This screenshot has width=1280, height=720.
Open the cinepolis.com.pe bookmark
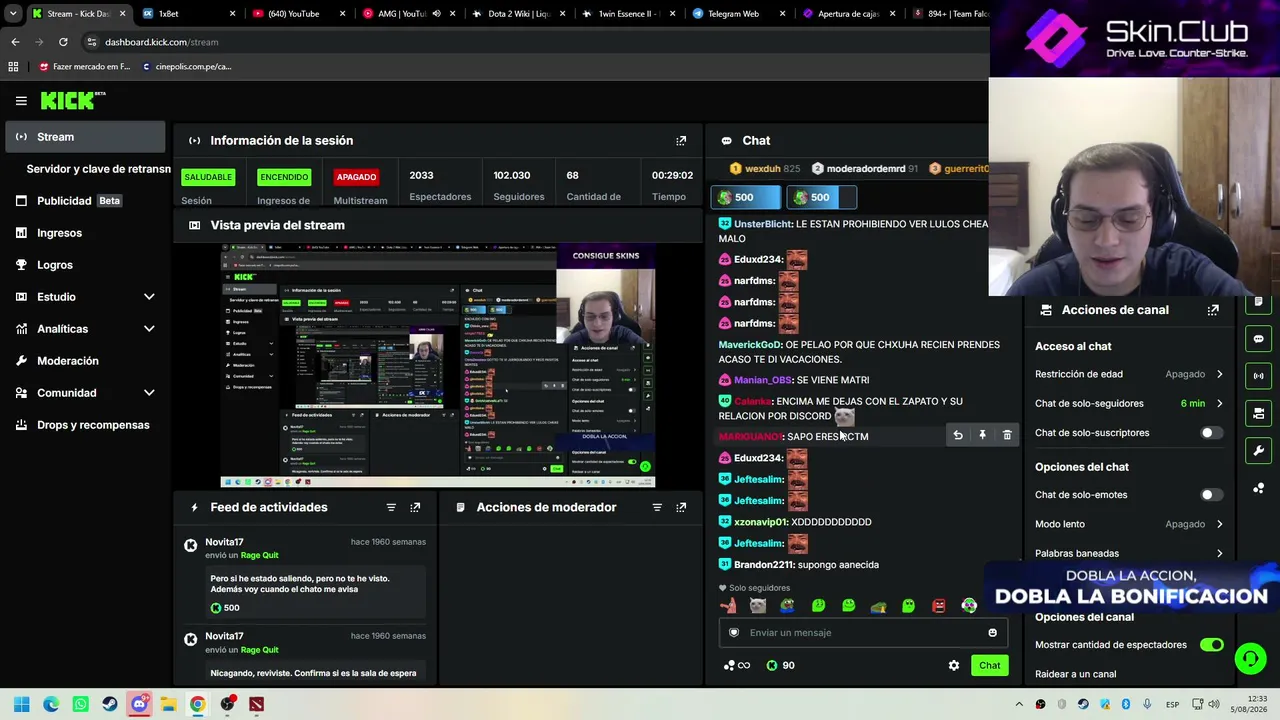point(187,67)
